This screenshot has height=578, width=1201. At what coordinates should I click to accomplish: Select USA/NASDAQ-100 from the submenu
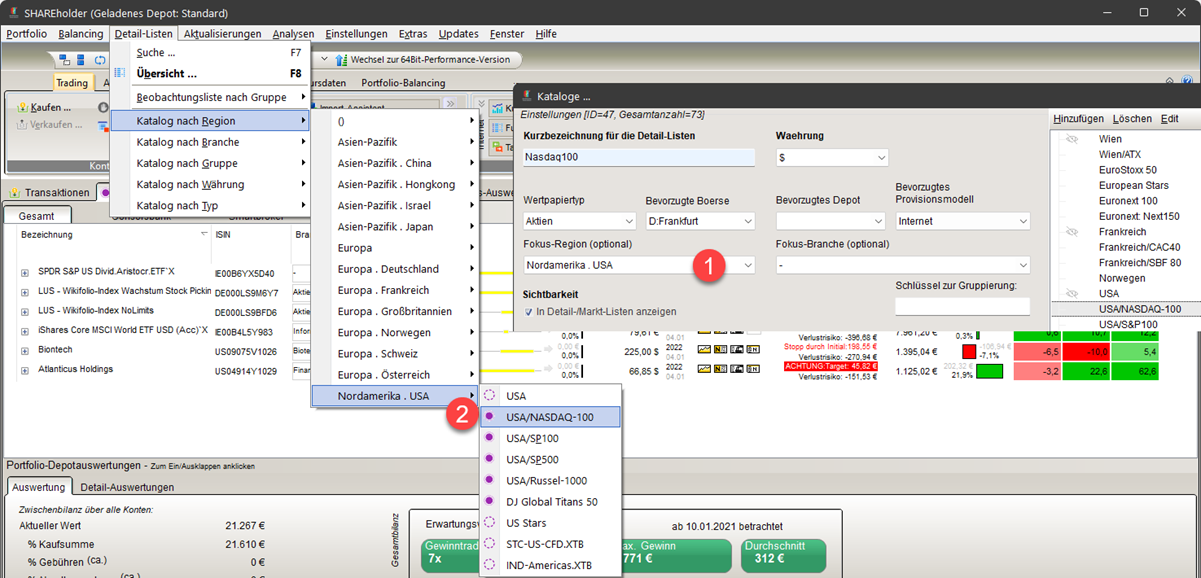click(550, 417)
